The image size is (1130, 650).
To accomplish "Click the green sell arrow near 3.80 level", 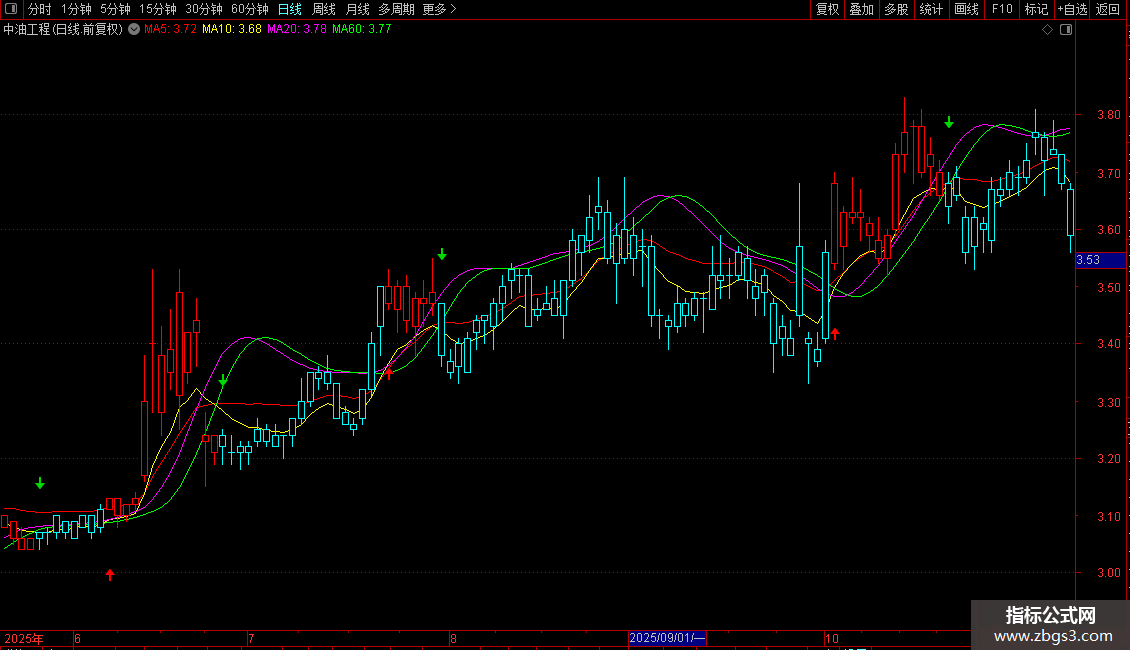I will tap(949, 123).
